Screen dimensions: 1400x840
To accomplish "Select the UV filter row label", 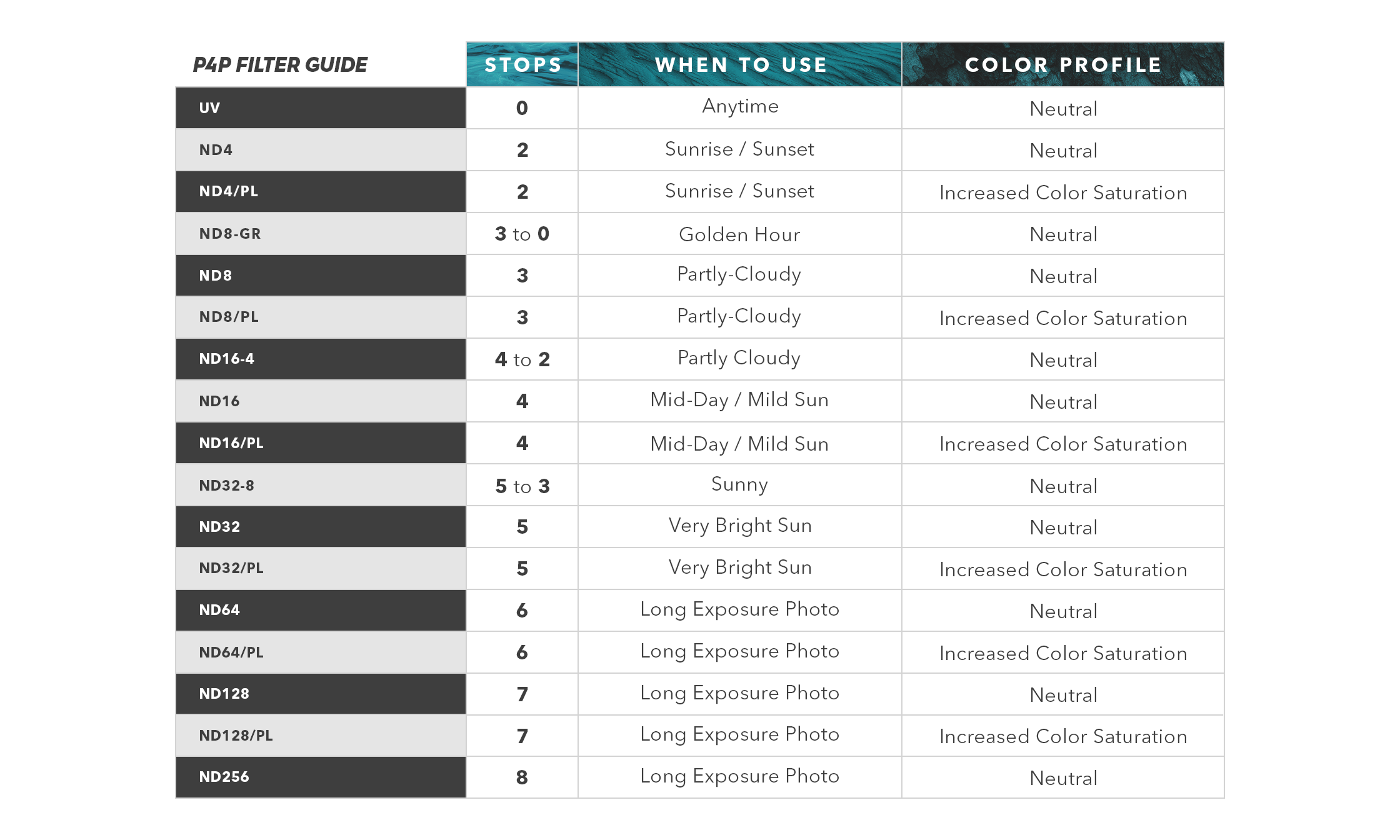I will pyautogui.click(x=210, y=108).
